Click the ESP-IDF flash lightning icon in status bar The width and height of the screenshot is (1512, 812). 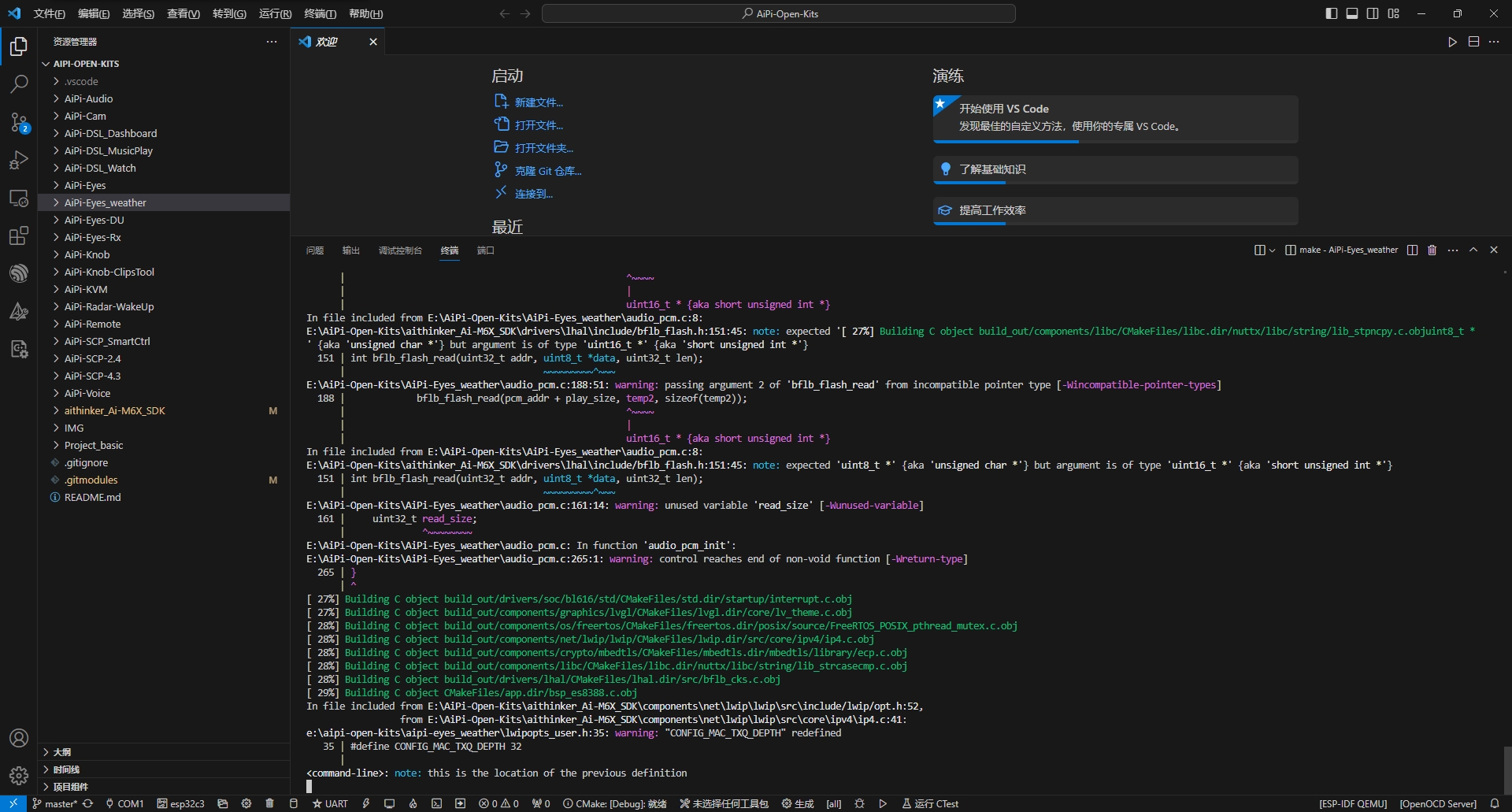[366, 803]
